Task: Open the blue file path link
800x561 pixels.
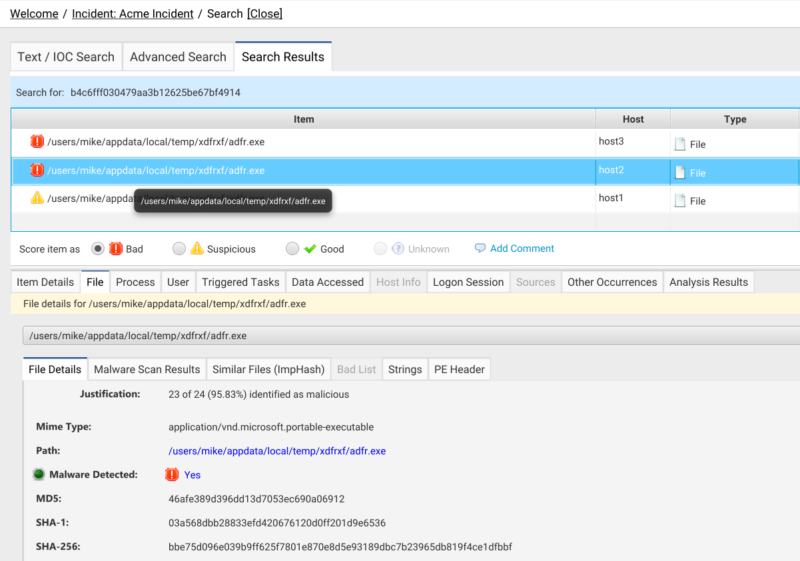Action: click(277, 451)
